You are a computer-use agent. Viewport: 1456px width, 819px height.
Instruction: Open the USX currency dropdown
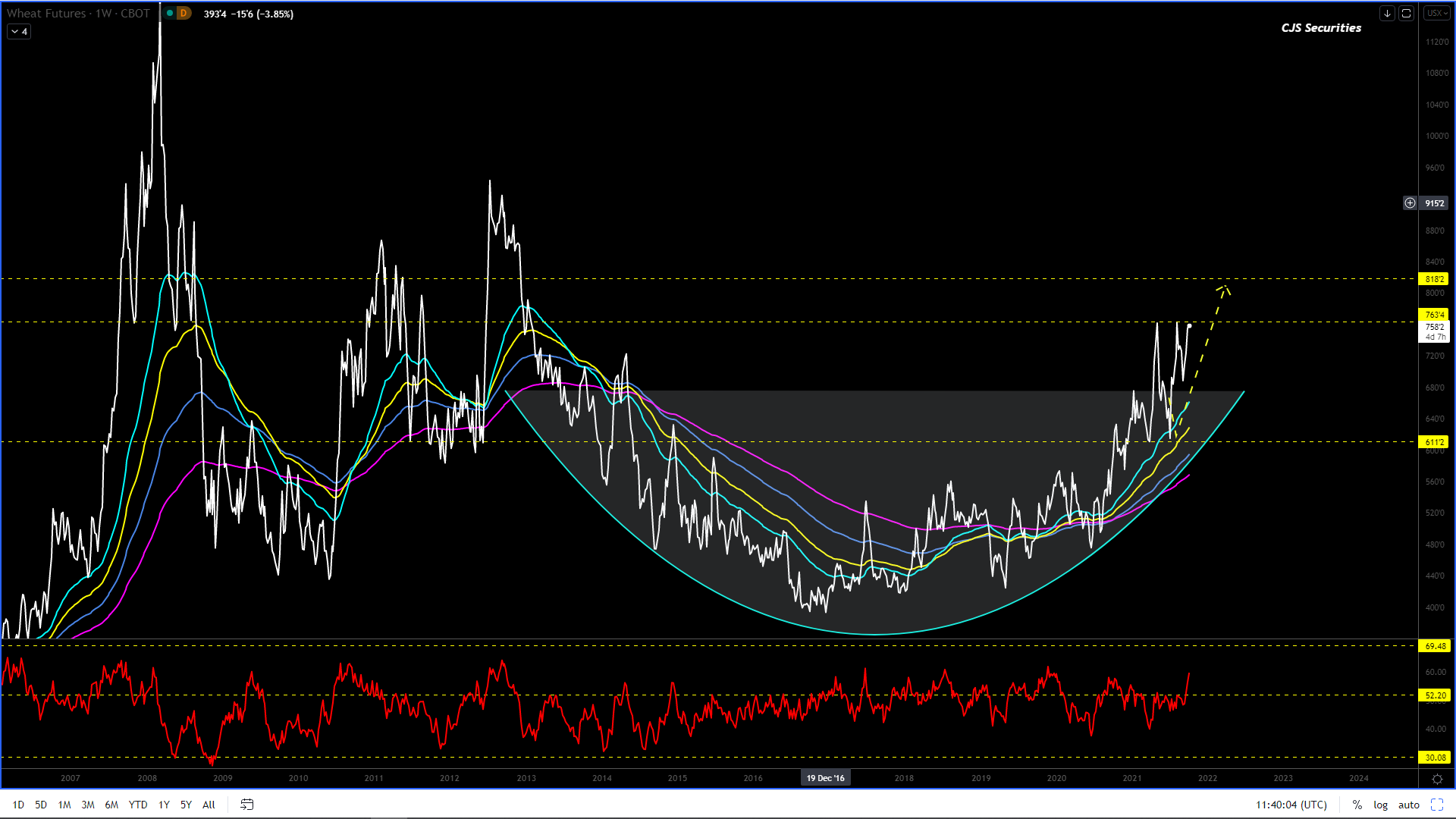tap(1436, 14)
